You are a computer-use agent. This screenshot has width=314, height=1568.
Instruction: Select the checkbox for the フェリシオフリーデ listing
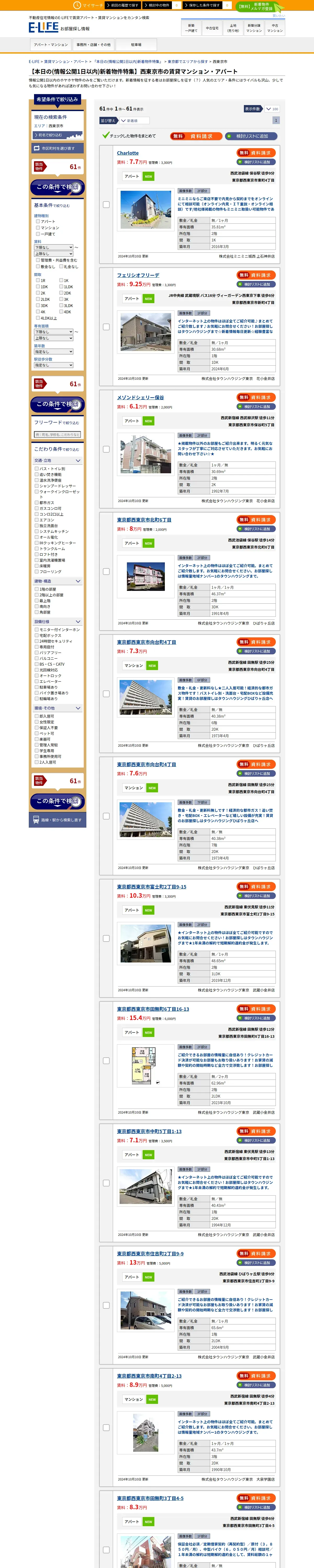pyautogui.click(x=106, y=327)
